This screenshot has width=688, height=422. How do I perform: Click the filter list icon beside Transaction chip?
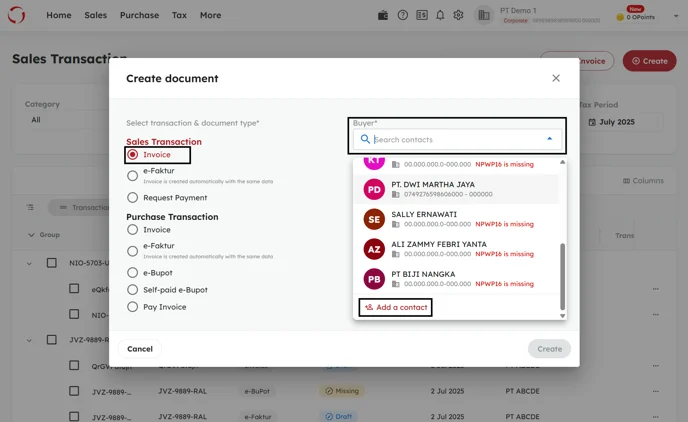point(30,207)
